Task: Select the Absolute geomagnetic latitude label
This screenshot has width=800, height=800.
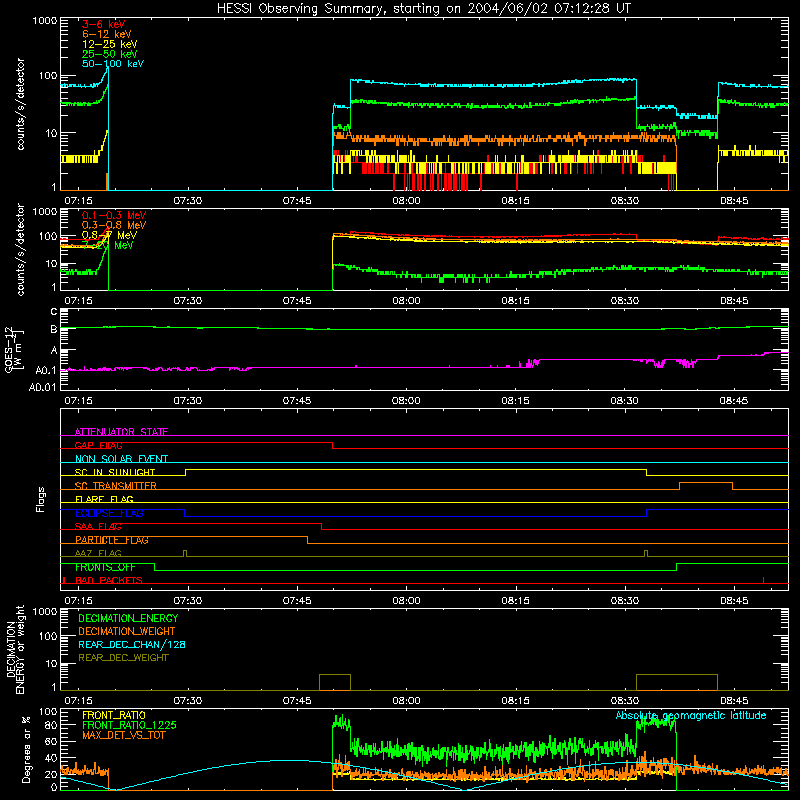Action: pyautogui.click(x=691, y=715)
